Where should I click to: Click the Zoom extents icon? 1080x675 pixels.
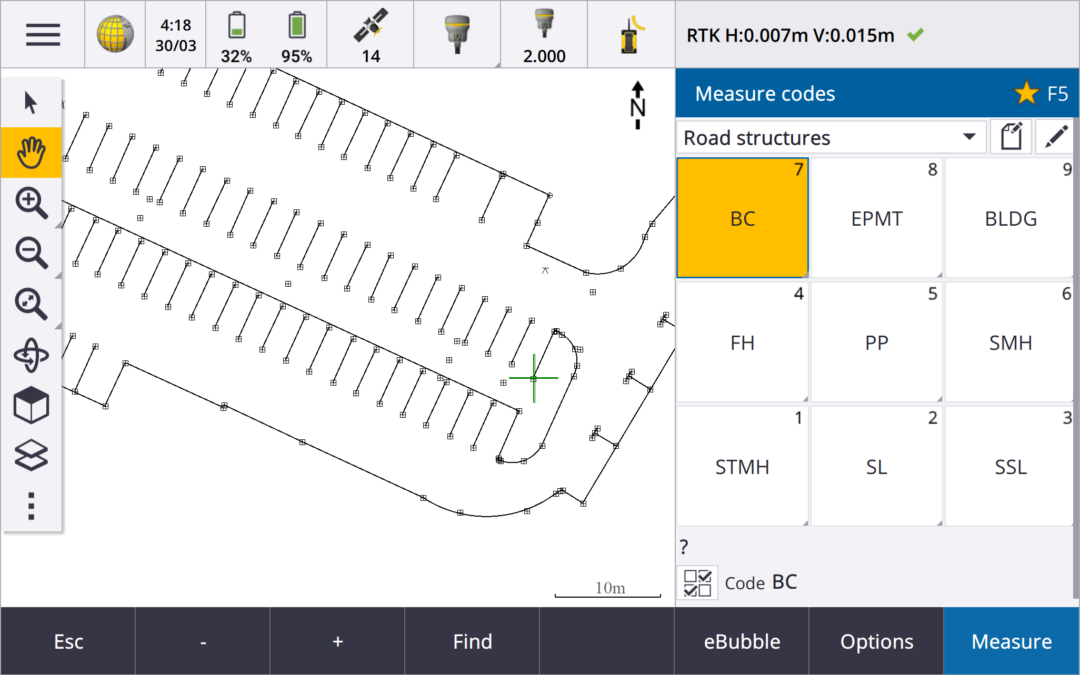pyautogui.click(x=31, y=303)
